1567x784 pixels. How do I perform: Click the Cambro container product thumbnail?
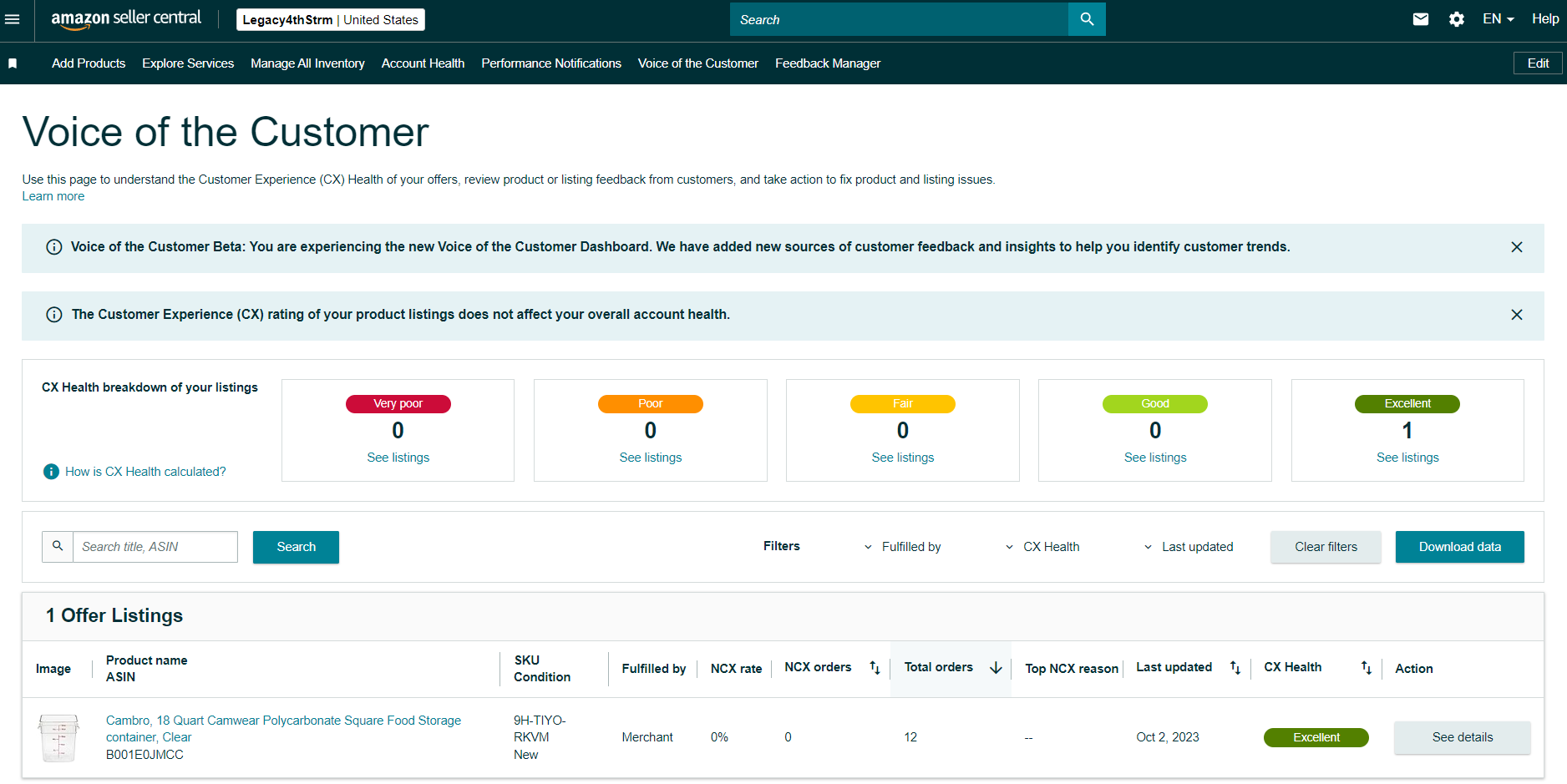[58, 738]
